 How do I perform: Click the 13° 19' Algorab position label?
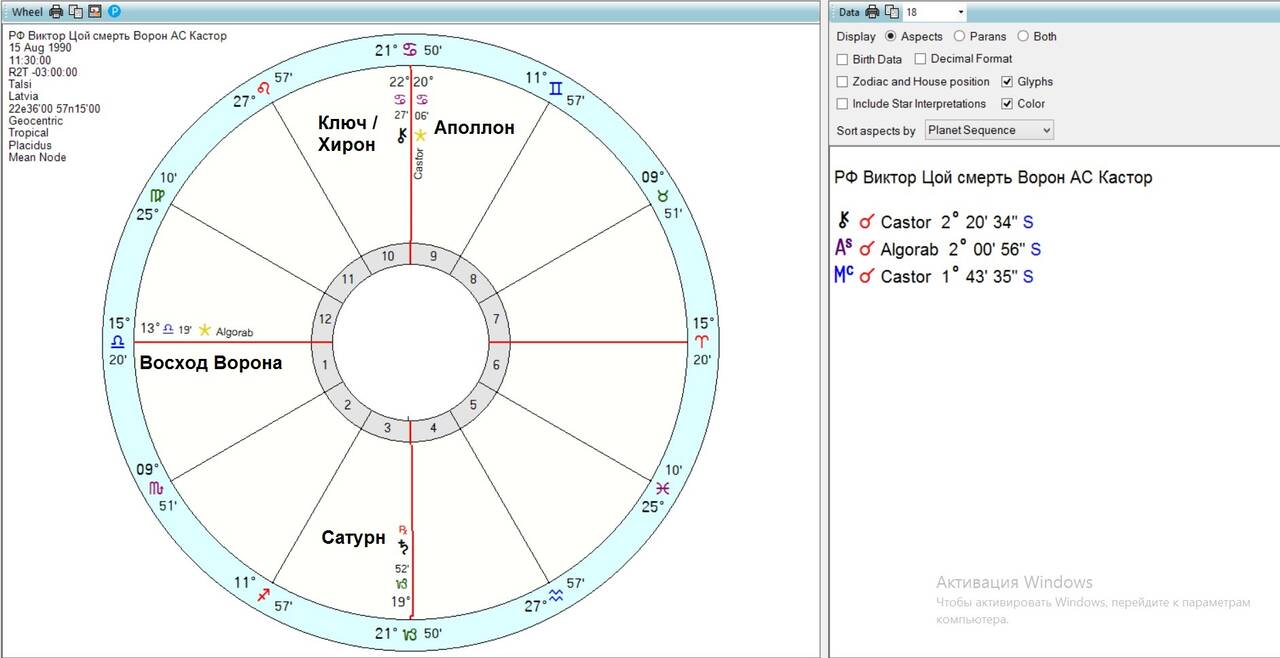tap(165, 329)
